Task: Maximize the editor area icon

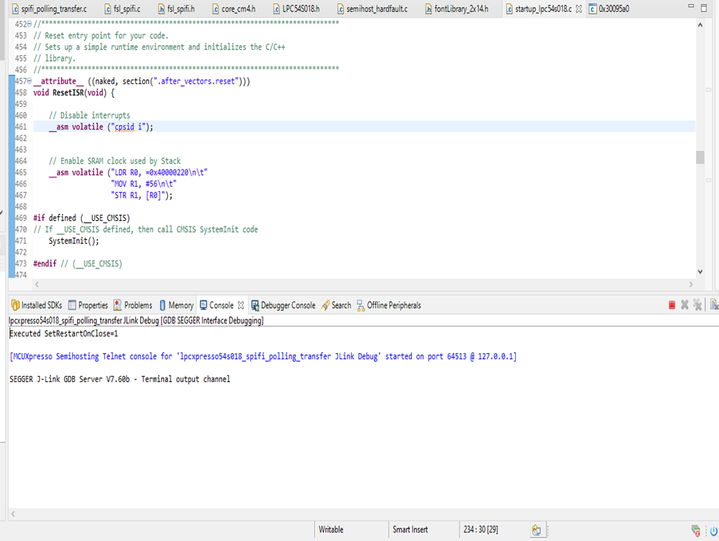Action: (x=704, y=8)
